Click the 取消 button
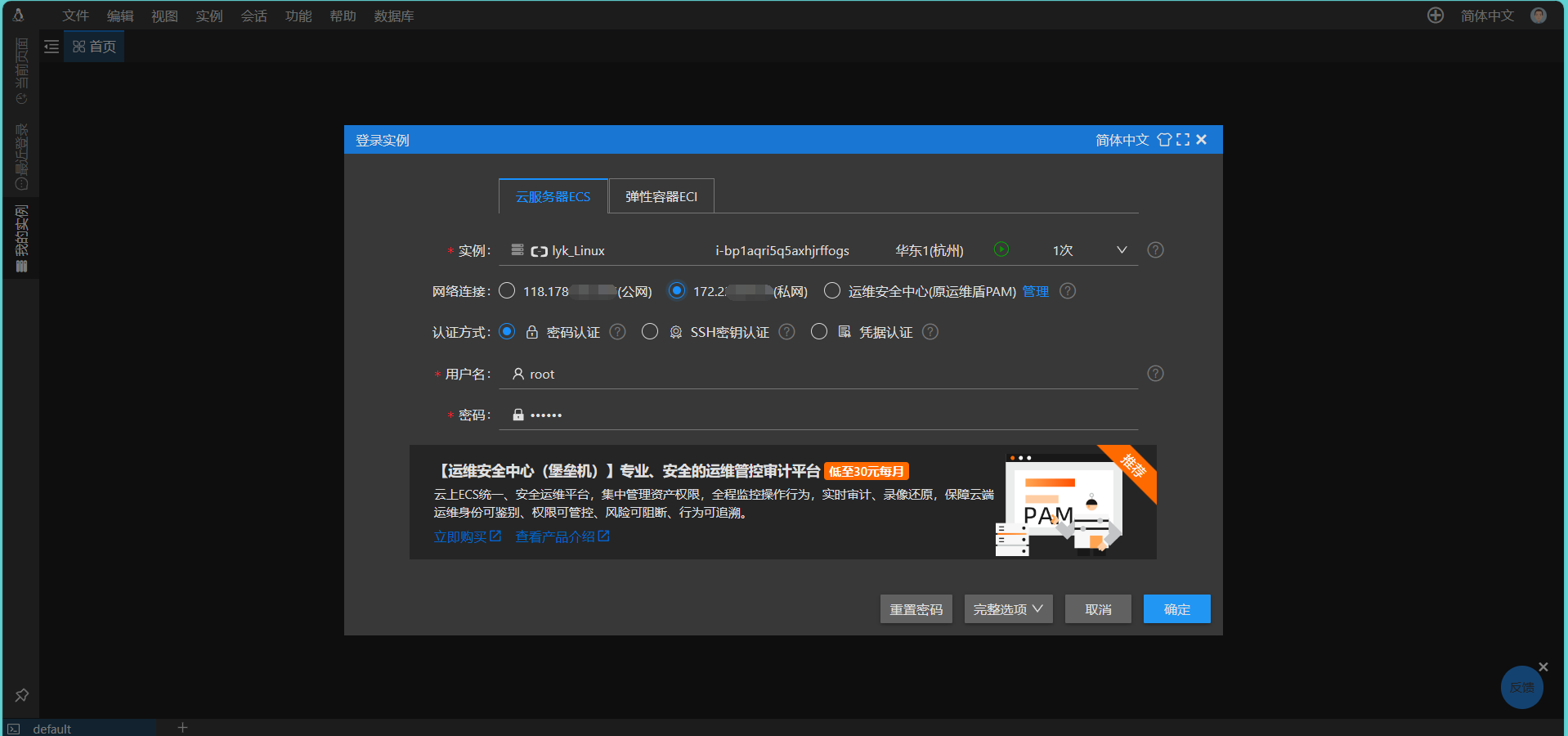 click(x=1098, y=609)
